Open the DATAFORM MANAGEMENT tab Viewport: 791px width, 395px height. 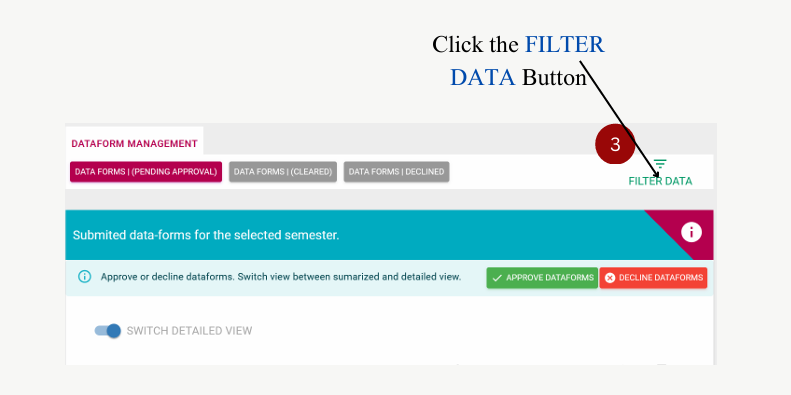(134, 144)
